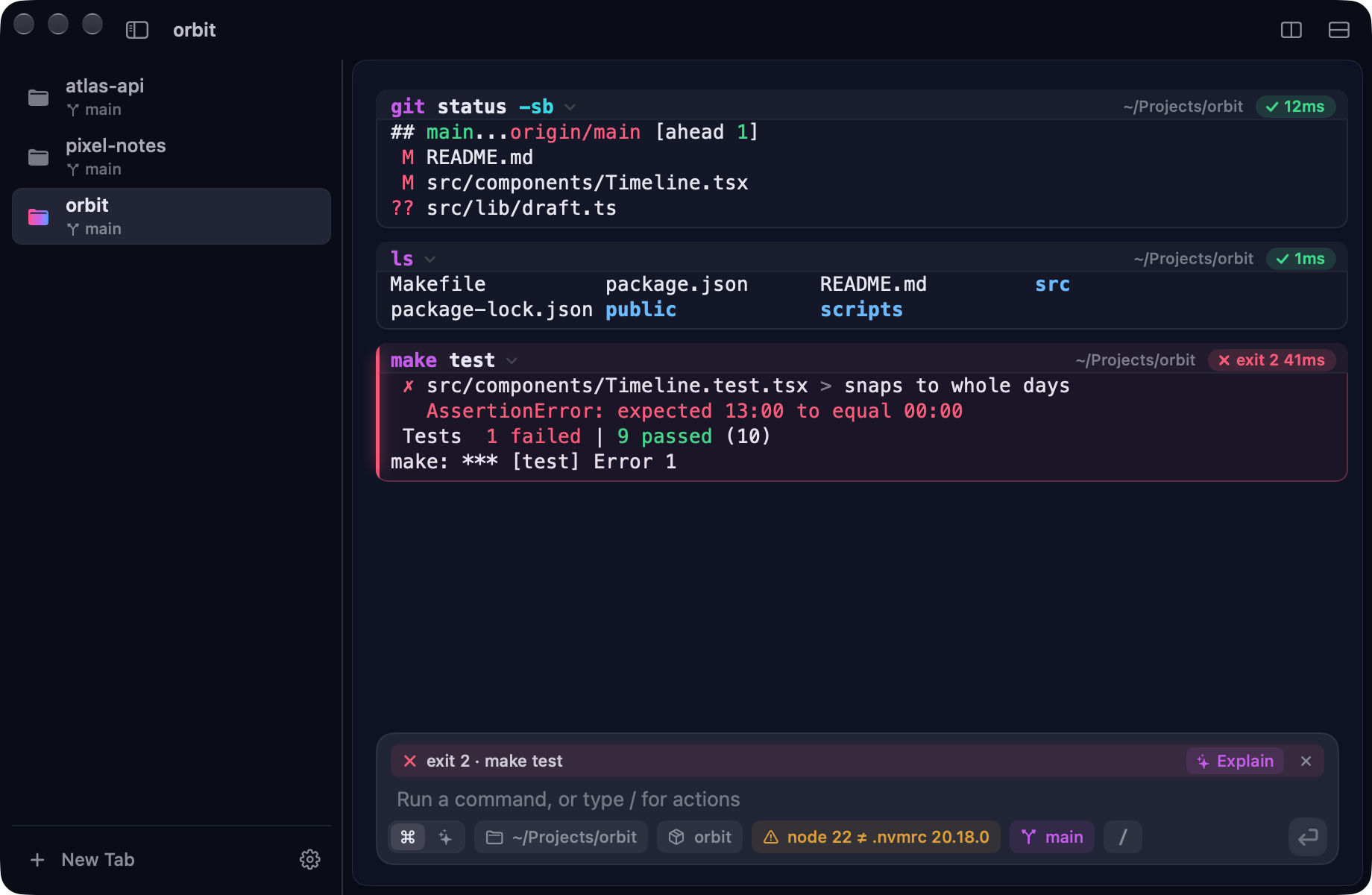1372x895 pixels.
Task: Click the node version mismatch warning
Action: (876, 837)
